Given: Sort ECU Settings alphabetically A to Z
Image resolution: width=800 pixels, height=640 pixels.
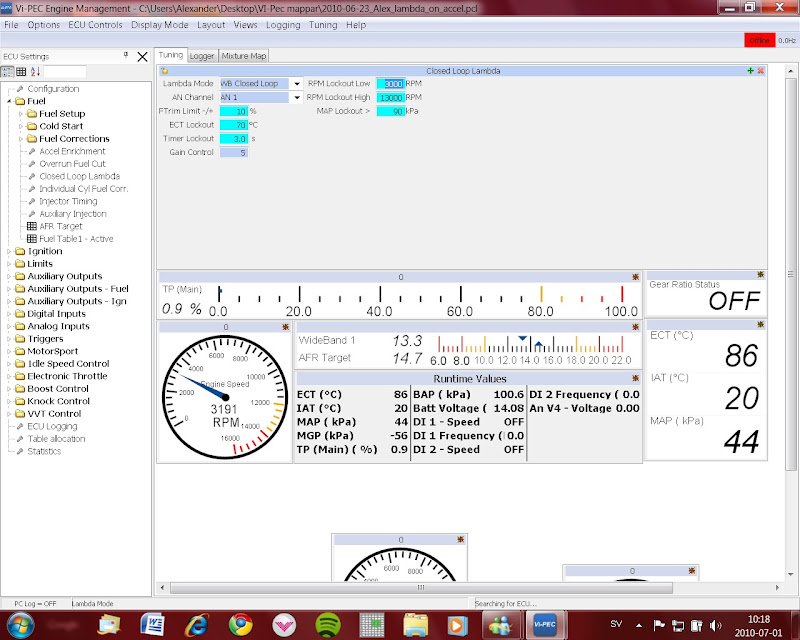Looking at the screenshot, I should point(35,71).
